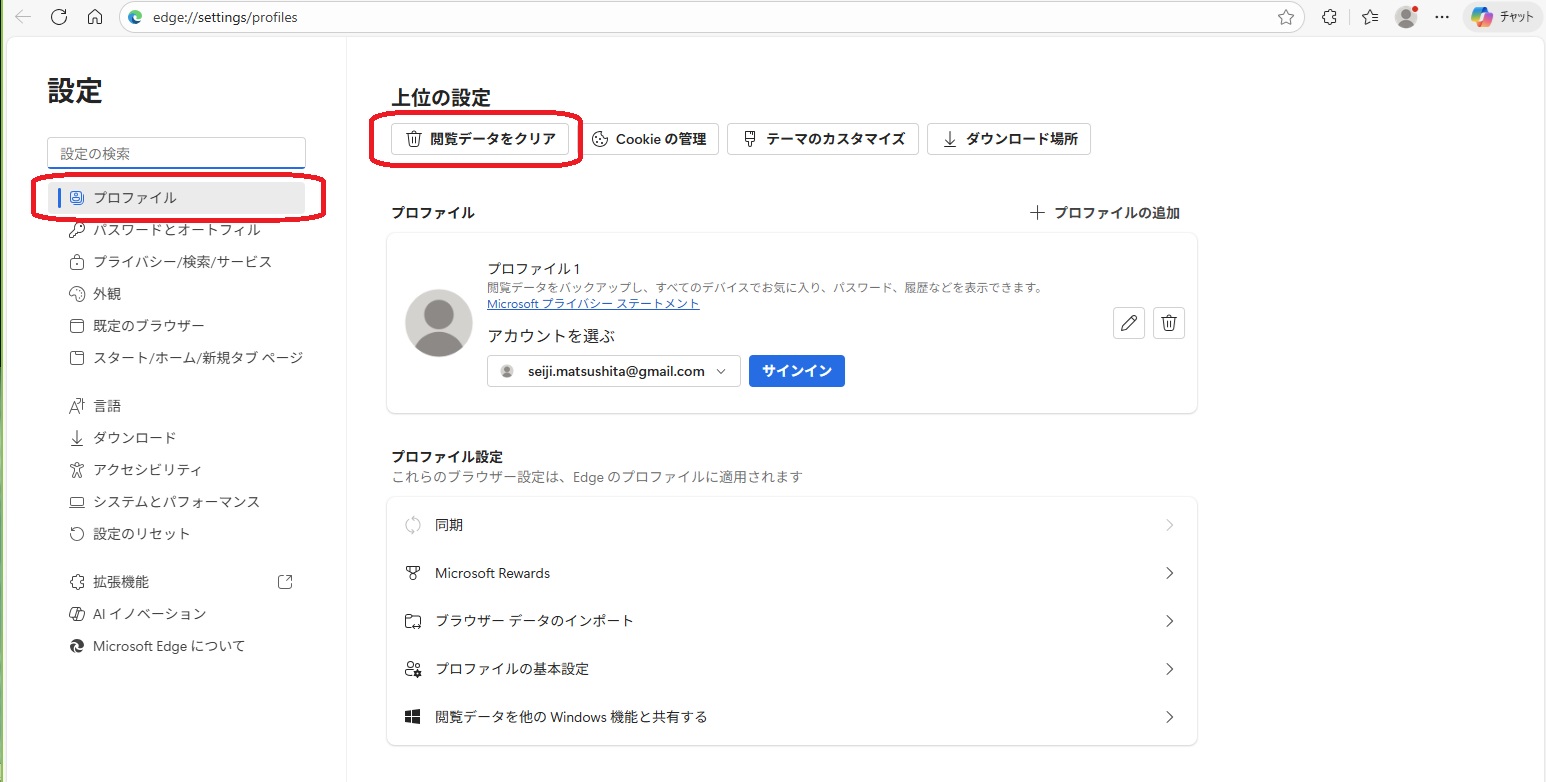
Task: Open the Extensions puzzle icon in toolbar
Action: (1329, 17)
